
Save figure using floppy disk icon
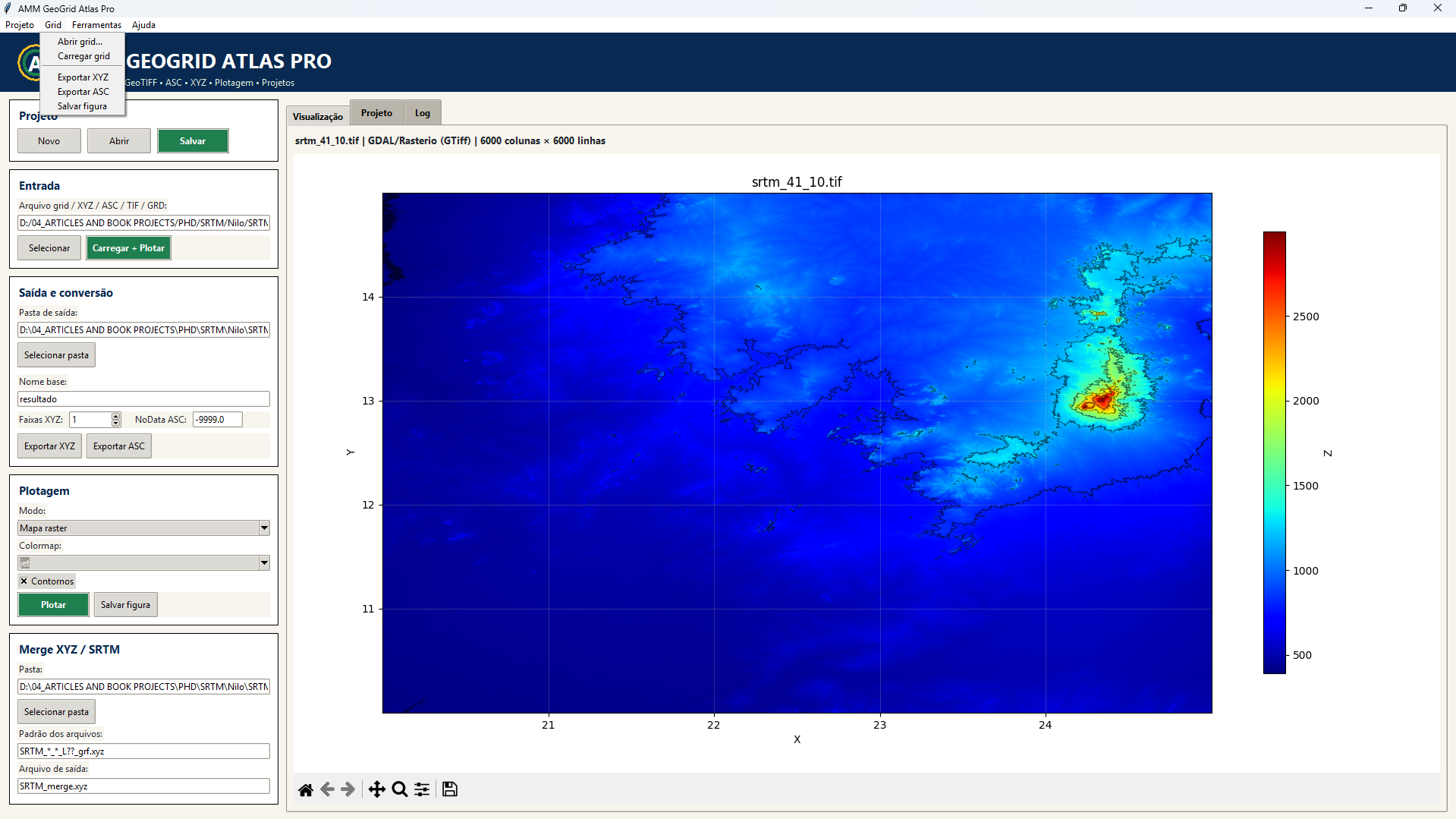(x=450, y=789)
